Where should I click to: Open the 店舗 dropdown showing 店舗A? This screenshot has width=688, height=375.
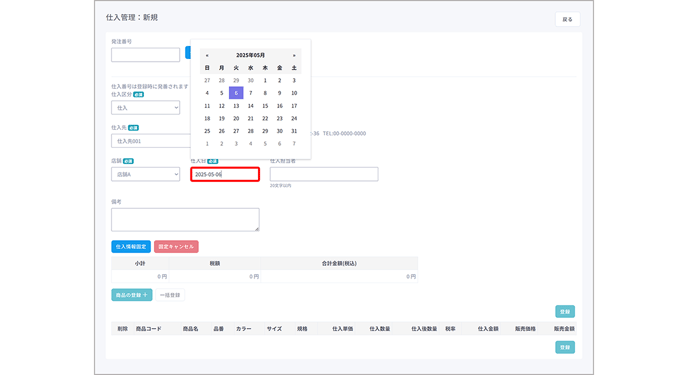pyautogui.click(x=145, y=174)
